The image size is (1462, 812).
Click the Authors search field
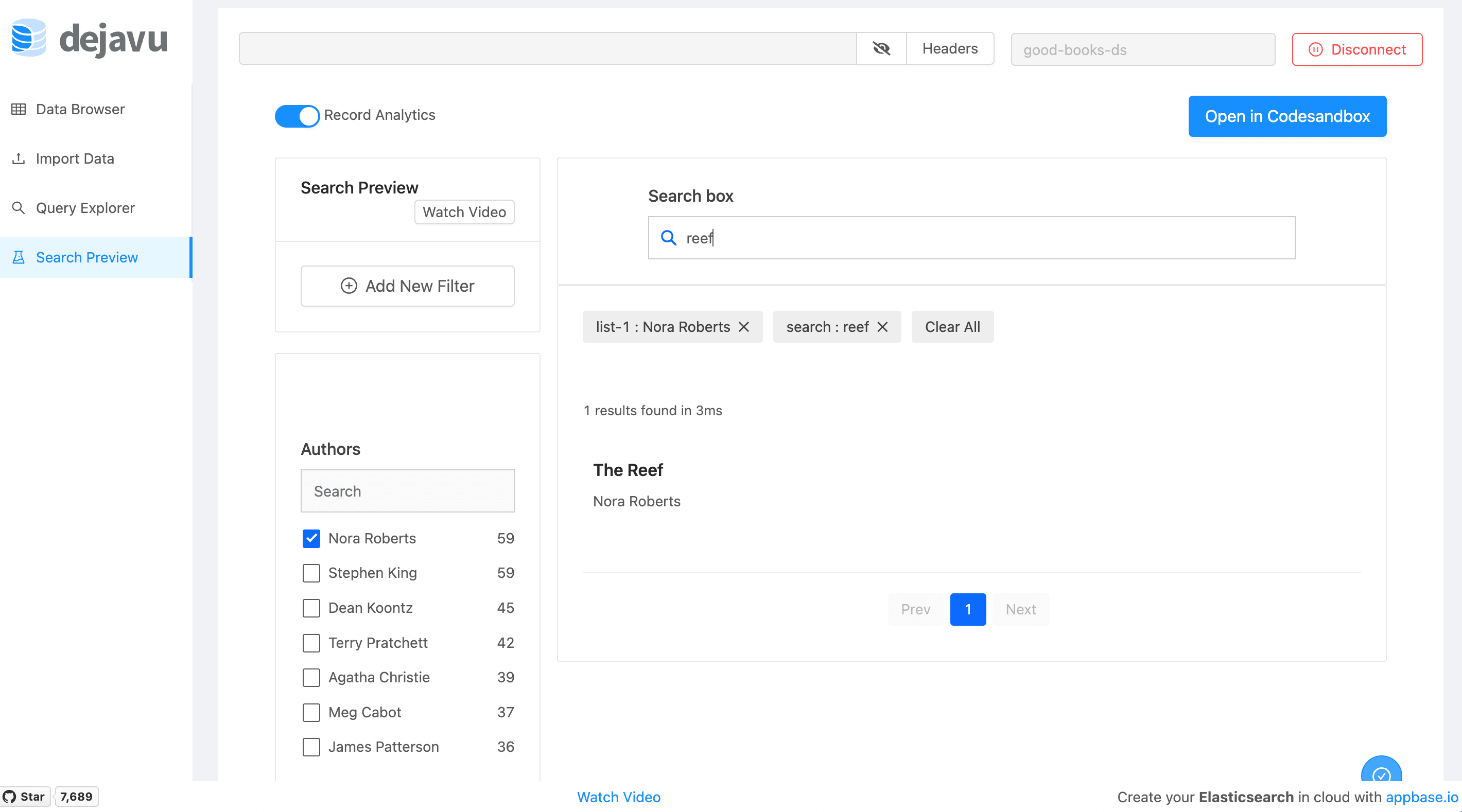407,490
